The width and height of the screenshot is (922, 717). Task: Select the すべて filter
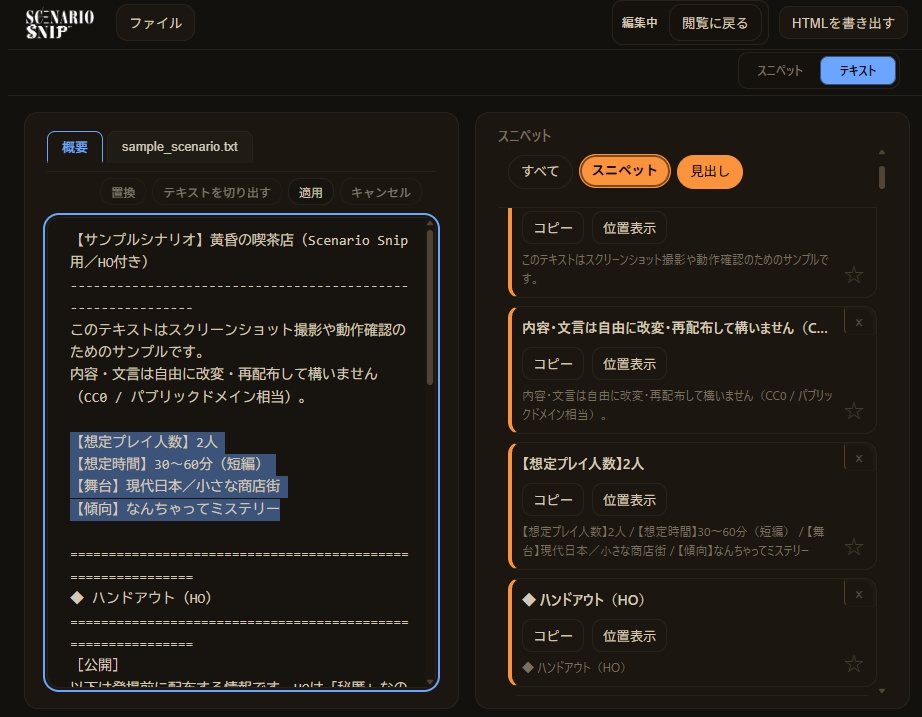pos(540,171)
